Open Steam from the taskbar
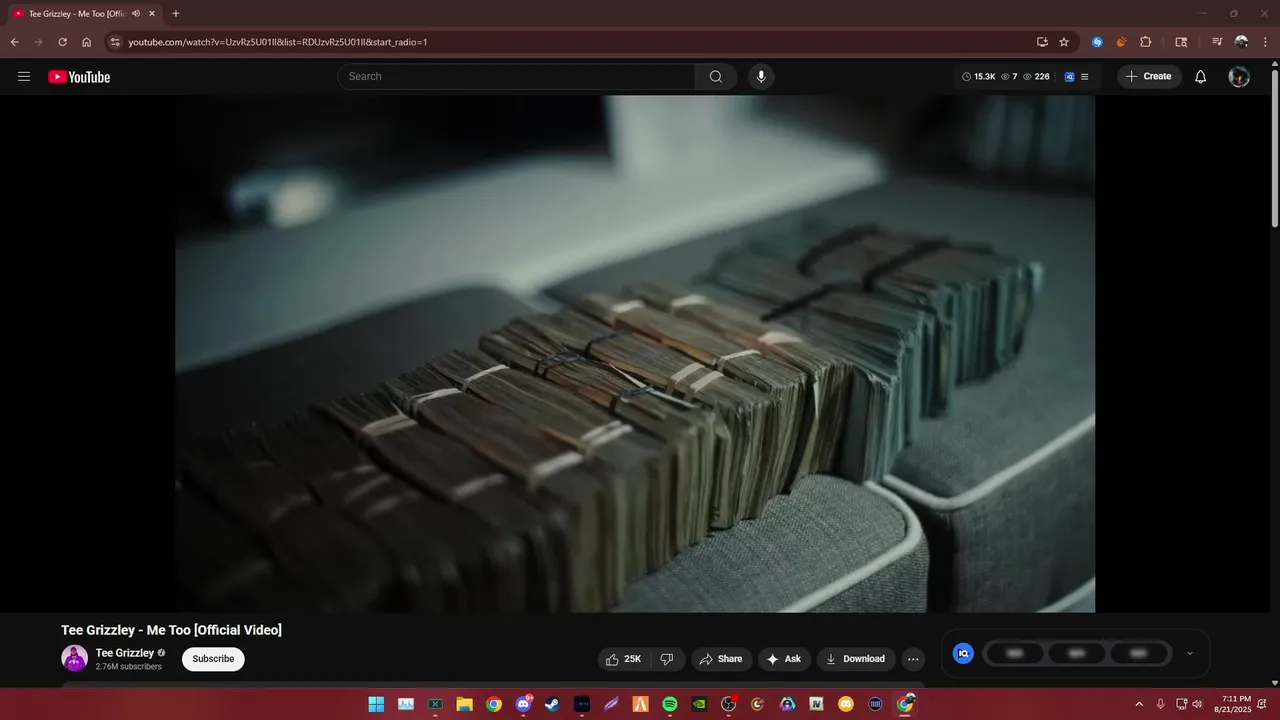 552,704
